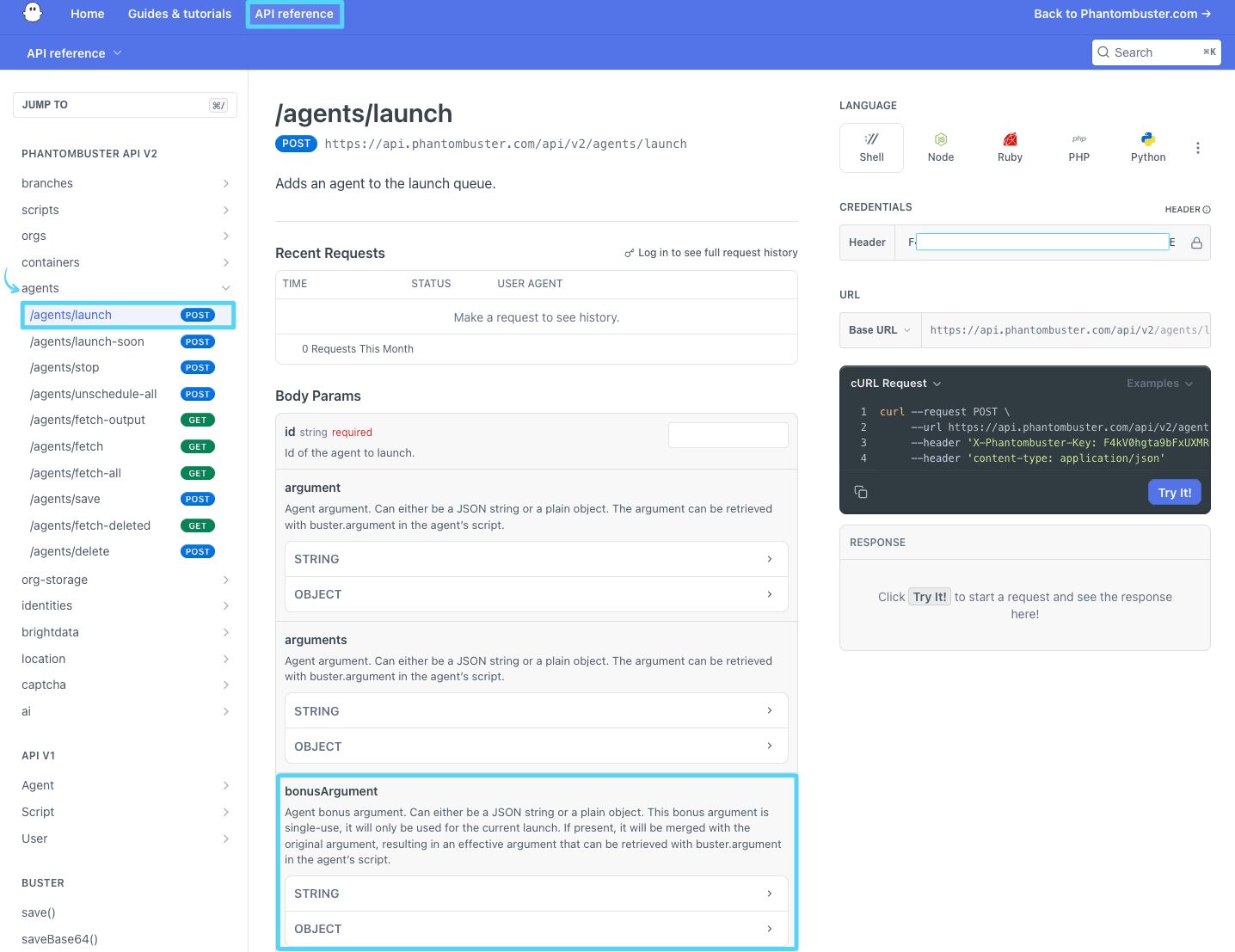Copy the cURL request with copy icon
Image resolution: width=1235 pixels, height=952 pixels.
[861, 492]
